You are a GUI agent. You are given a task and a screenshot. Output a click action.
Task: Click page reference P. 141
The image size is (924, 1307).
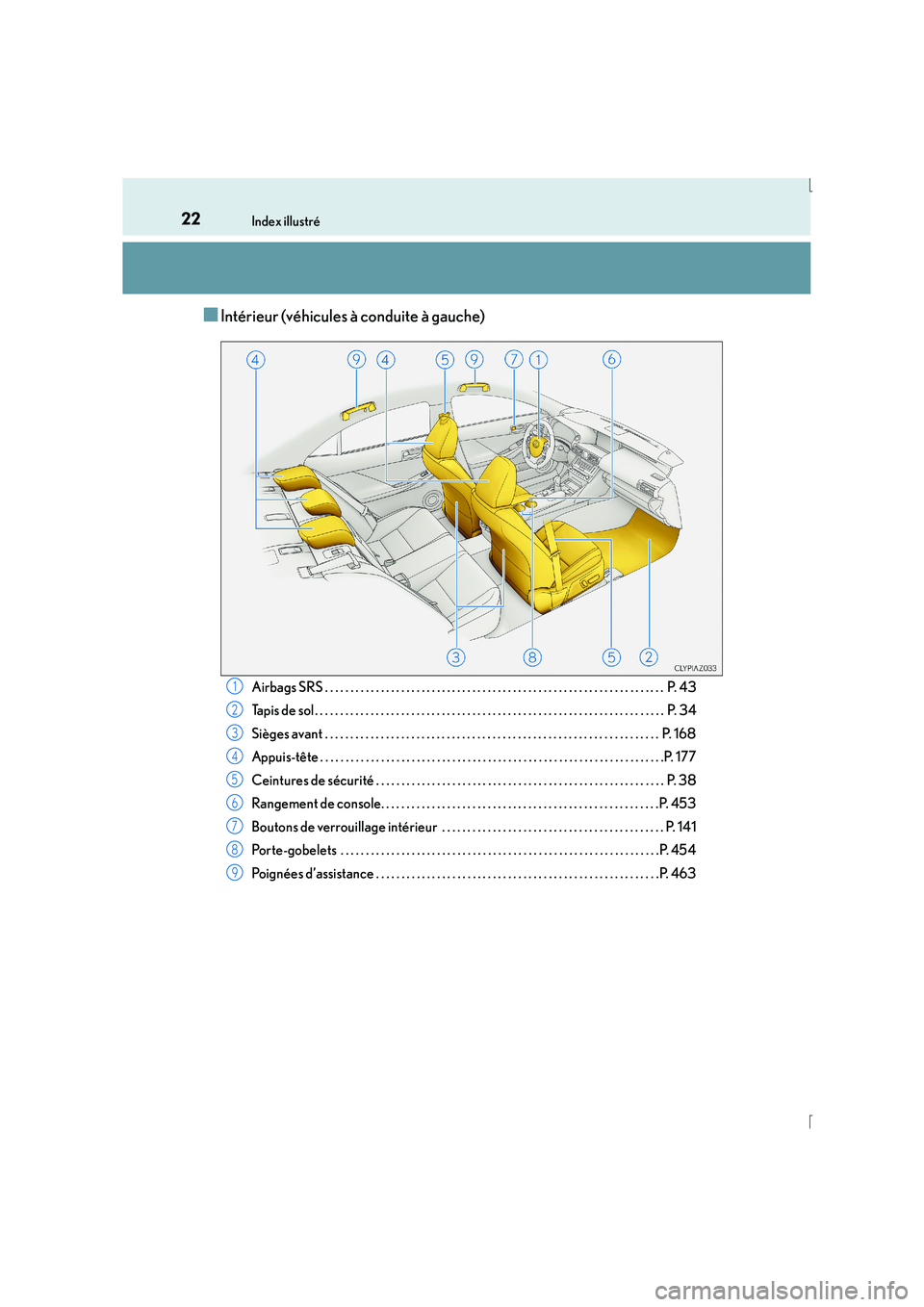coord(680,827)
